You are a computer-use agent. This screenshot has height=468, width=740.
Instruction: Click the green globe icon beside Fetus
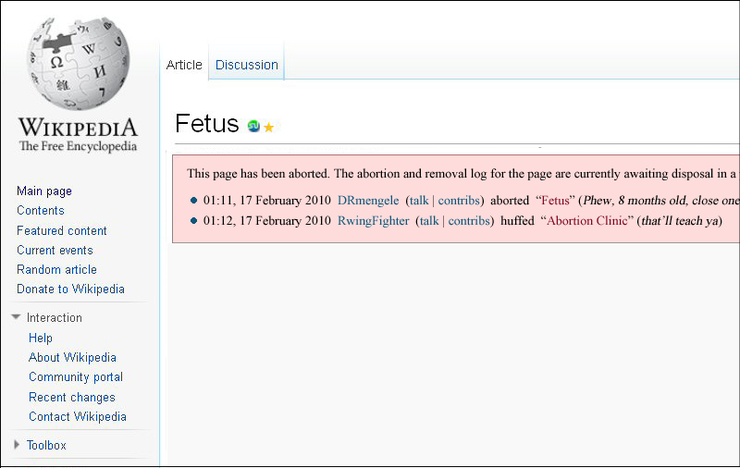coord(253,126)
